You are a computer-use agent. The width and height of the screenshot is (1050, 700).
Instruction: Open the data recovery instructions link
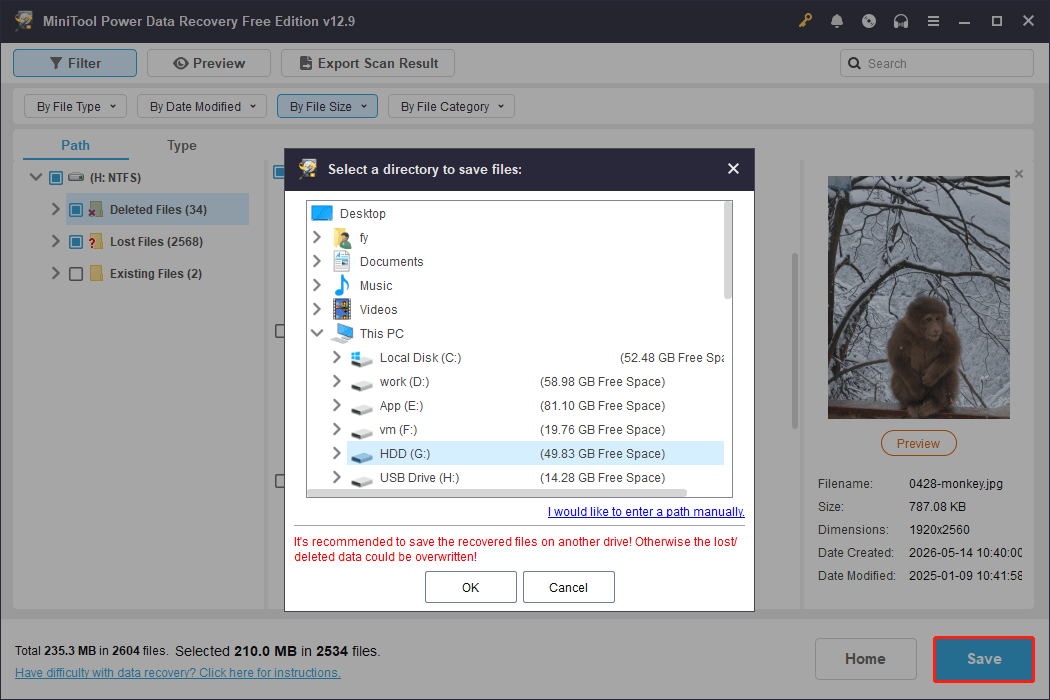click(177, 673)
